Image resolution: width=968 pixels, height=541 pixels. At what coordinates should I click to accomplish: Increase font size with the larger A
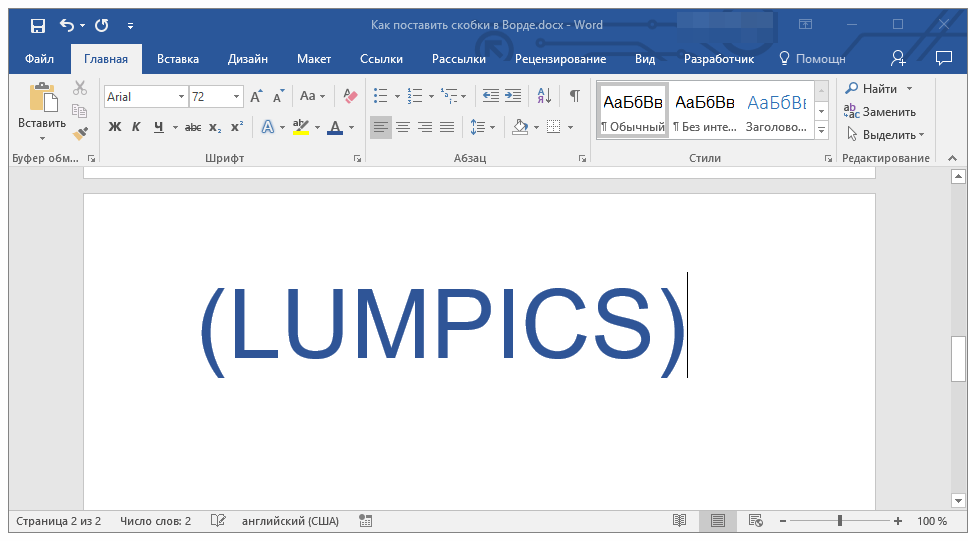click(x=256, y=96)
